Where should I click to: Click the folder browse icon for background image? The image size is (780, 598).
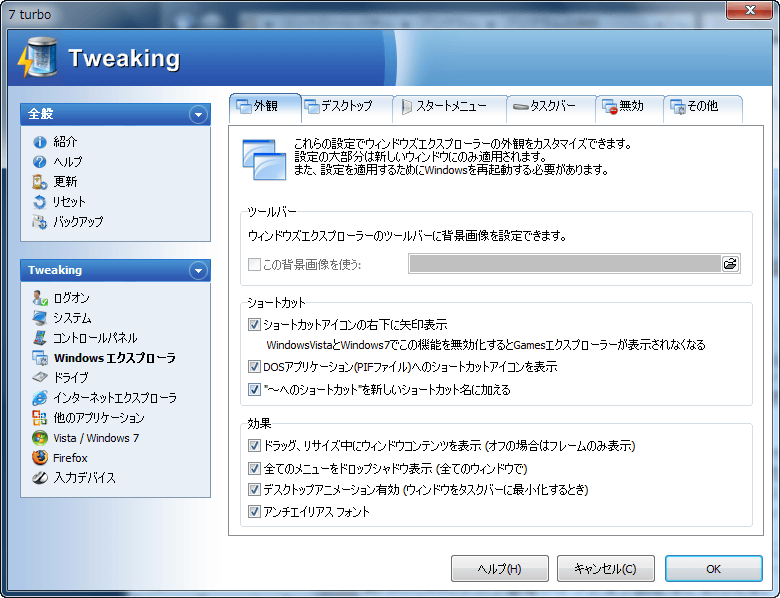tap(730, 264)
